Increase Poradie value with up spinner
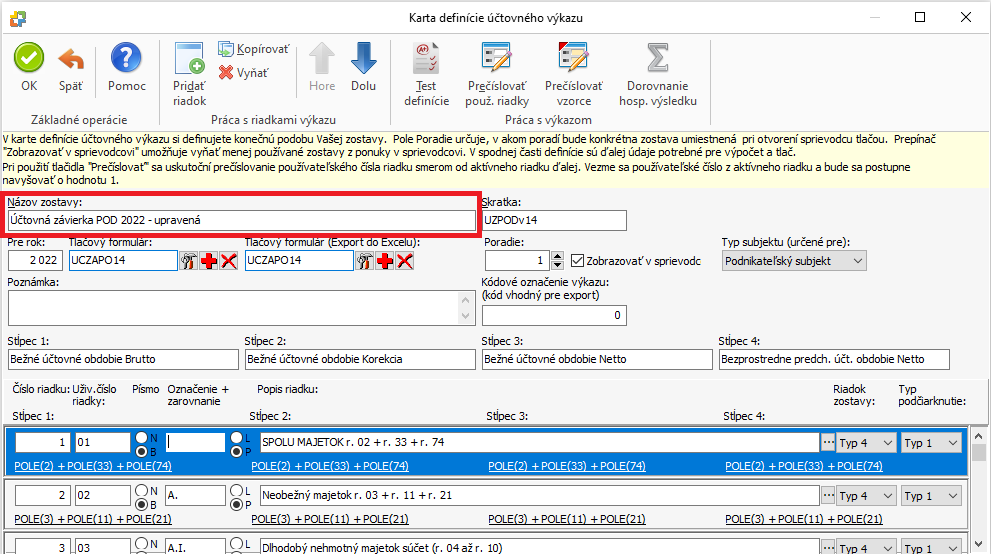 point(557,256)
